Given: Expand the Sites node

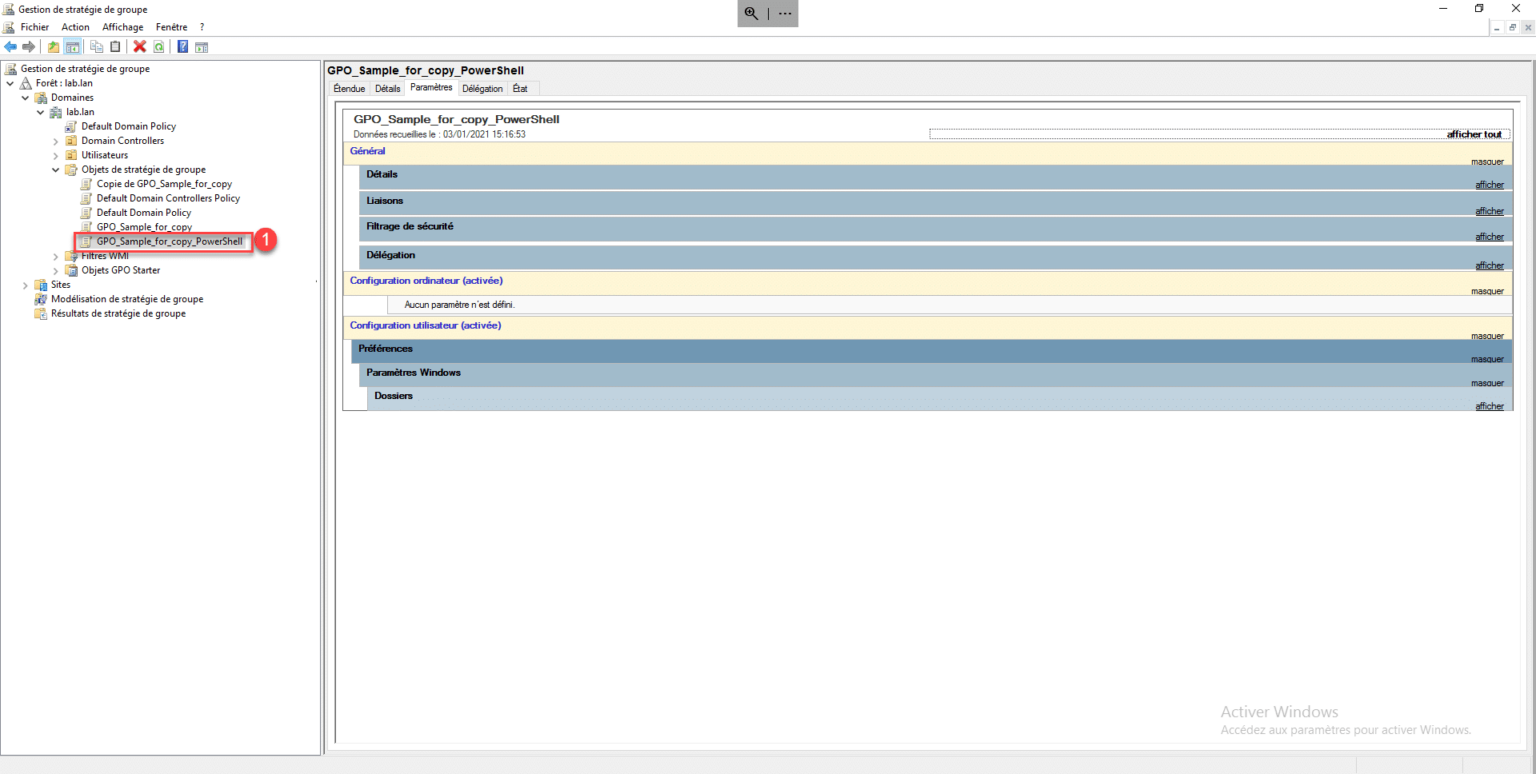Looking at the screenshot, I should pos(25,285).
